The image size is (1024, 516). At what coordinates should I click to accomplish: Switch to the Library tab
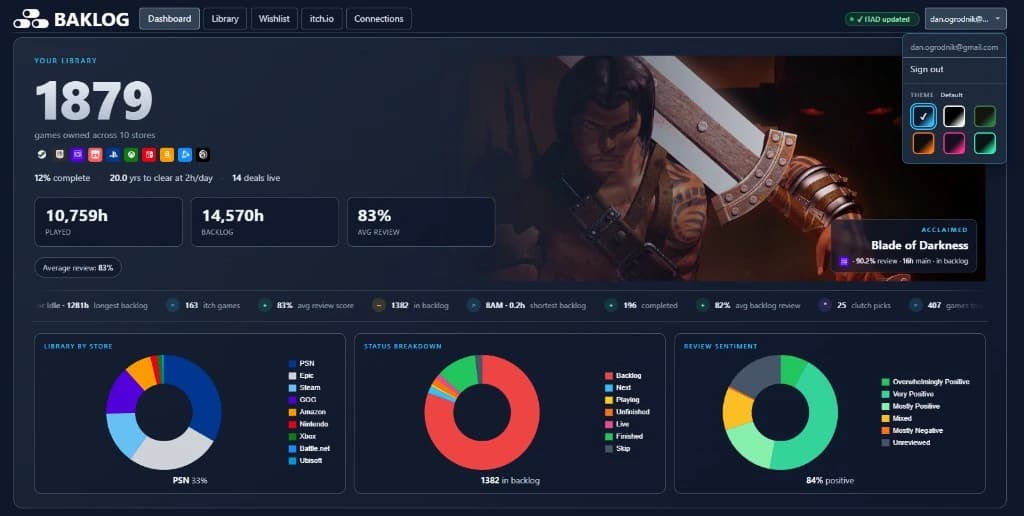[225, 19]
